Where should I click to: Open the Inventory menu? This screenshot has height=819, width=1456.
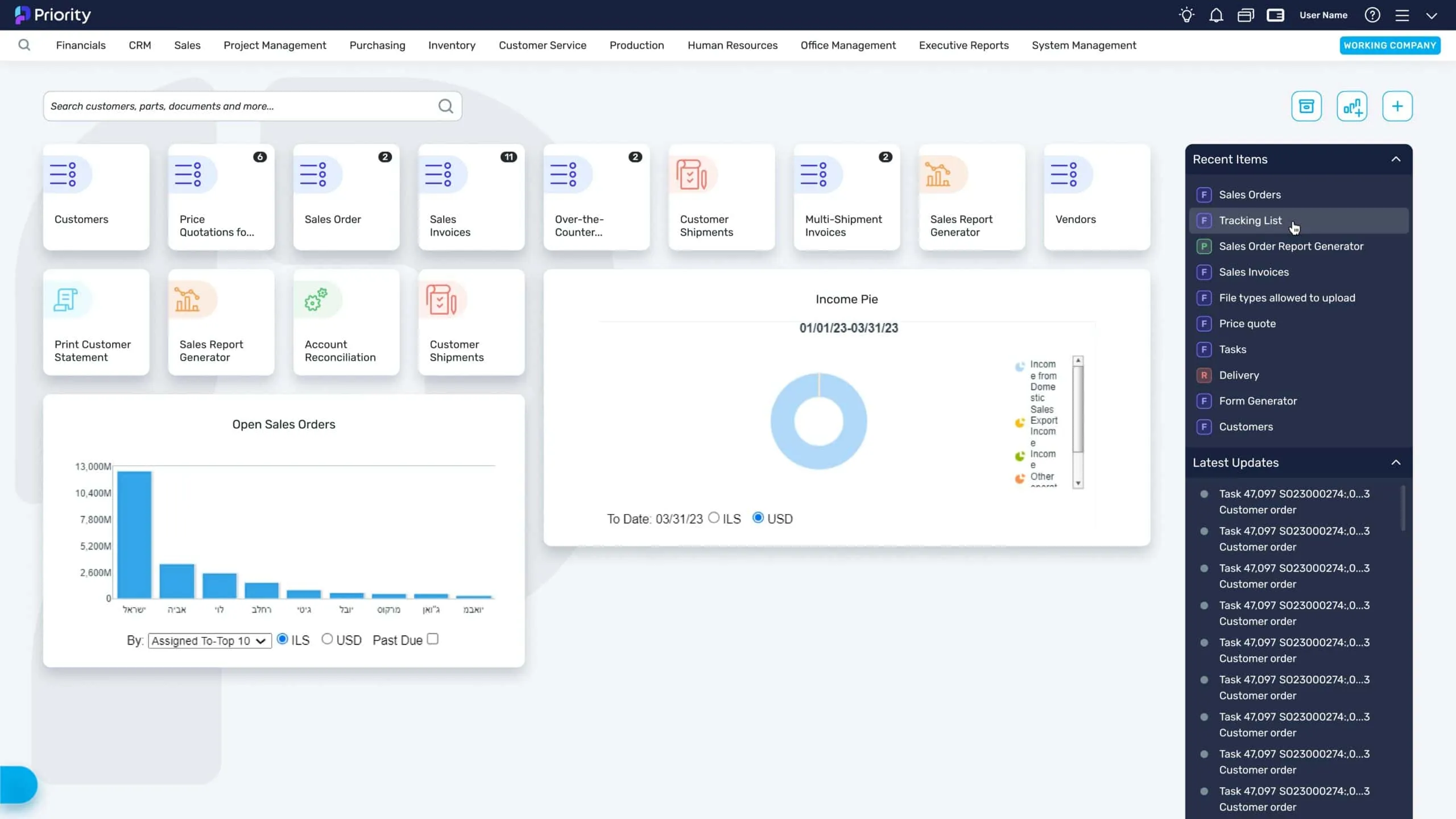coord(452,45)
